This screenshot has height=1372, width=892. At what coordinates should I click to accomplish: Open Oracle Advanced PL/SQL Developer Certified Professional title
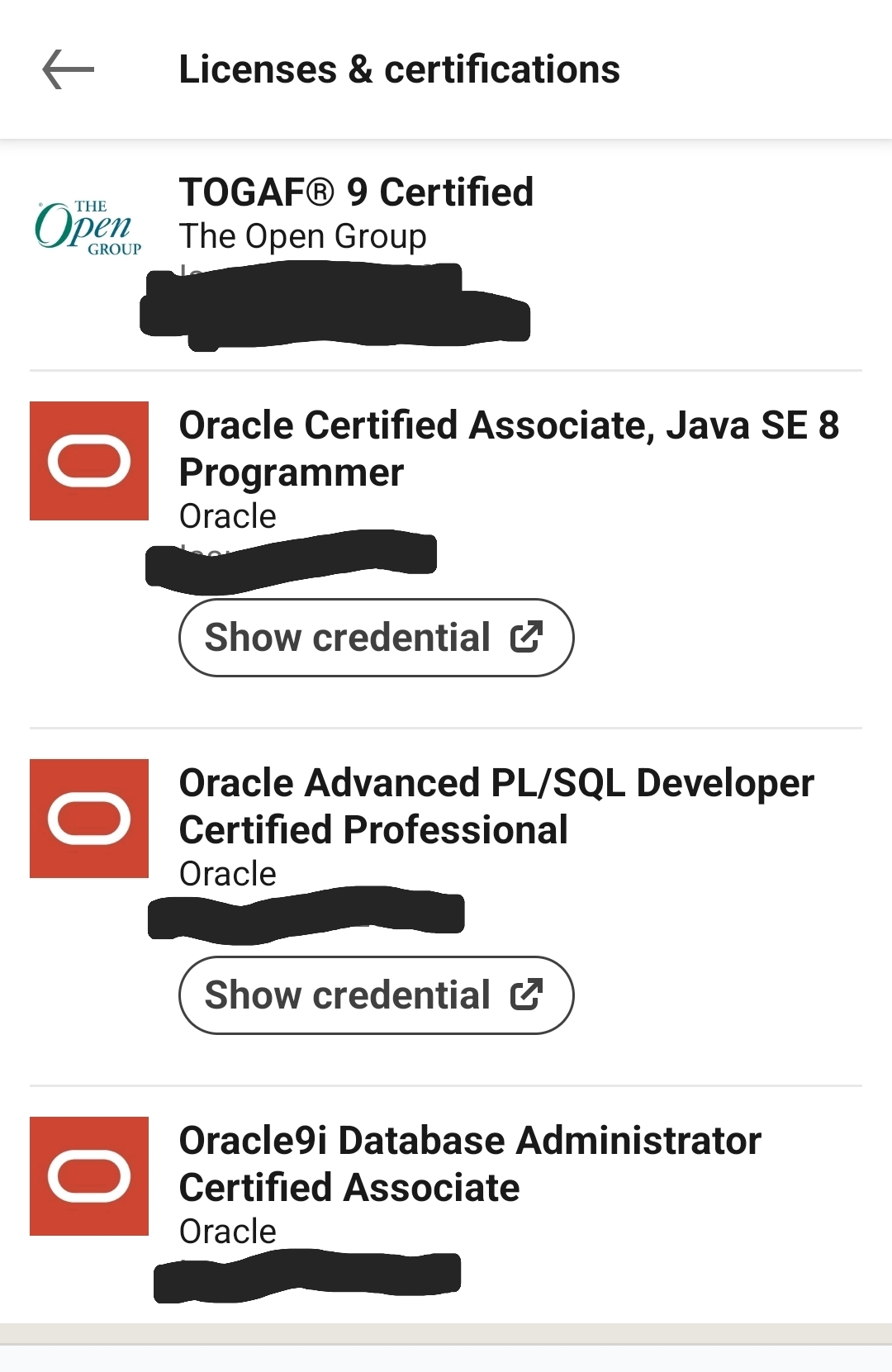[x=496, y=806]
